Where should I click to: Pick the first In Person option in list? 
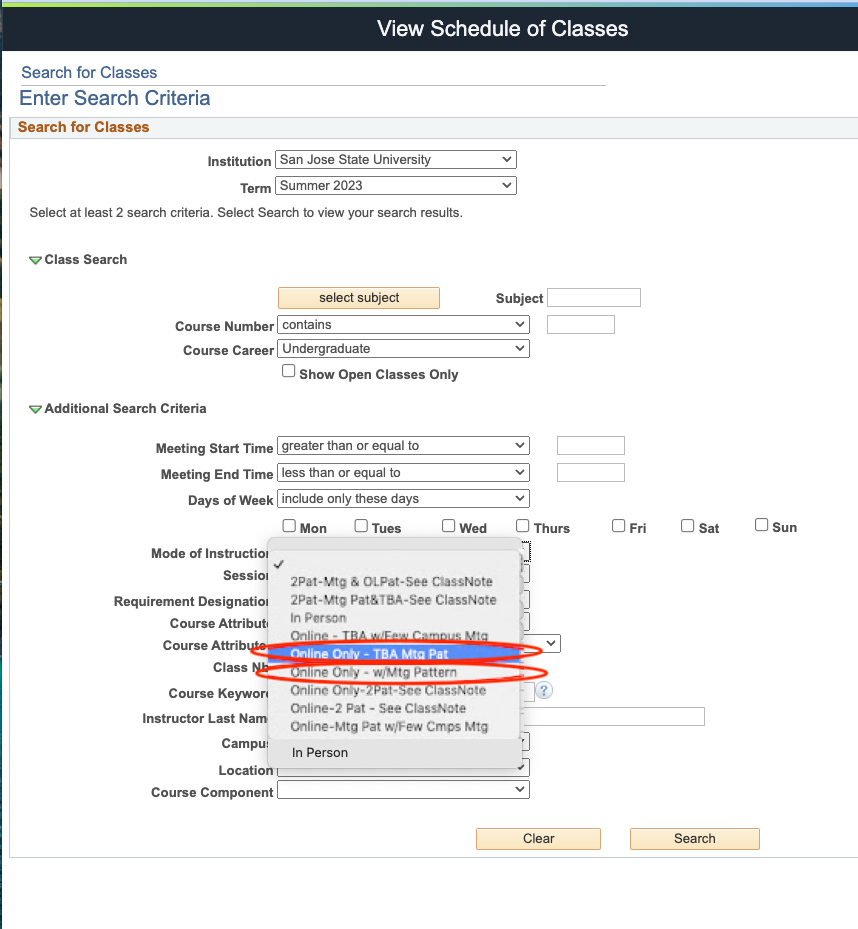click(x=319, y=618)
